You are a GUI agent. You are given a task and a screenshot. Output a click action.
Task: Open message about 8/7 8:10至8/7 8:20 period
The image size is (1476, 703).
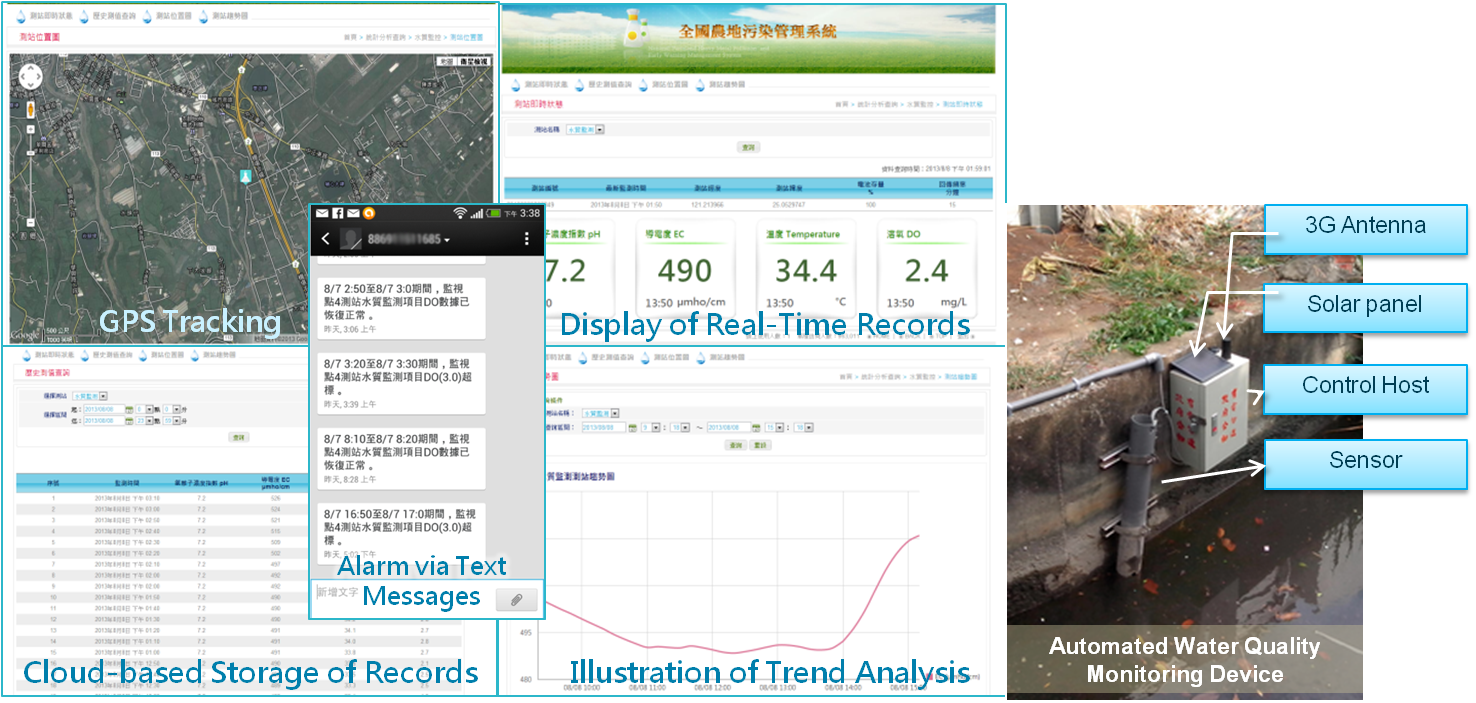401,458
